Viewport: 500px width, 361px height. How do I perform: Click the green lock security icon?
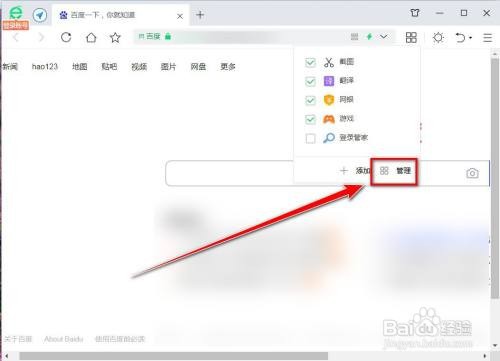[168, 36]
